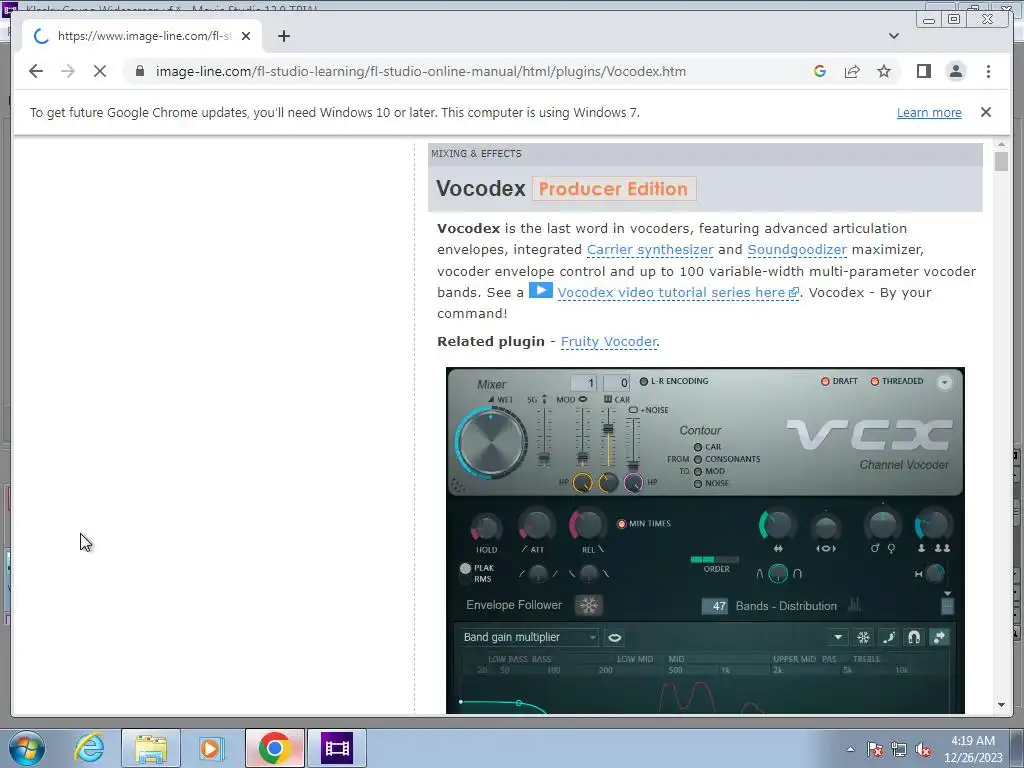Image resolution: width=1024 pixels, height=768 pixels.
Task: Toggle L-R ENCODING switch
Action: click(643, 381)
